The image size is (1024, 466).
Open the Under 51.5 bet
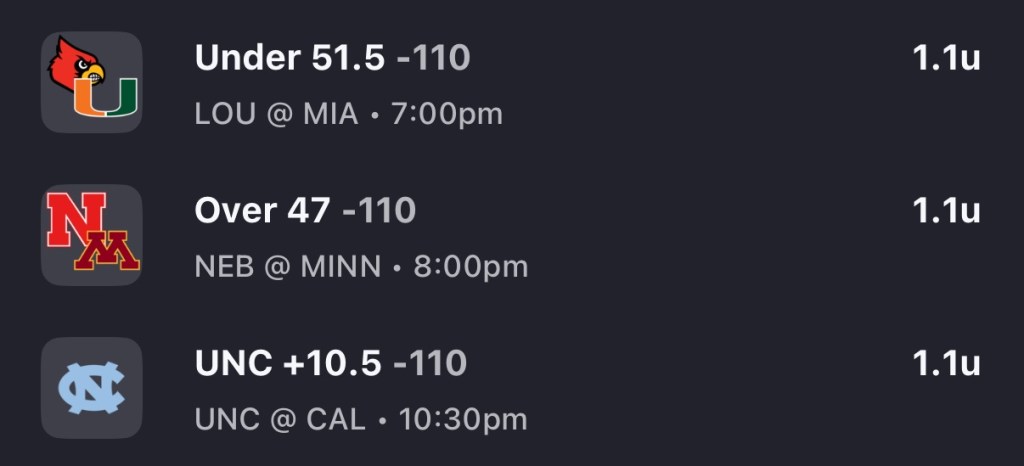pyautogui.click(x=290, y=58)
